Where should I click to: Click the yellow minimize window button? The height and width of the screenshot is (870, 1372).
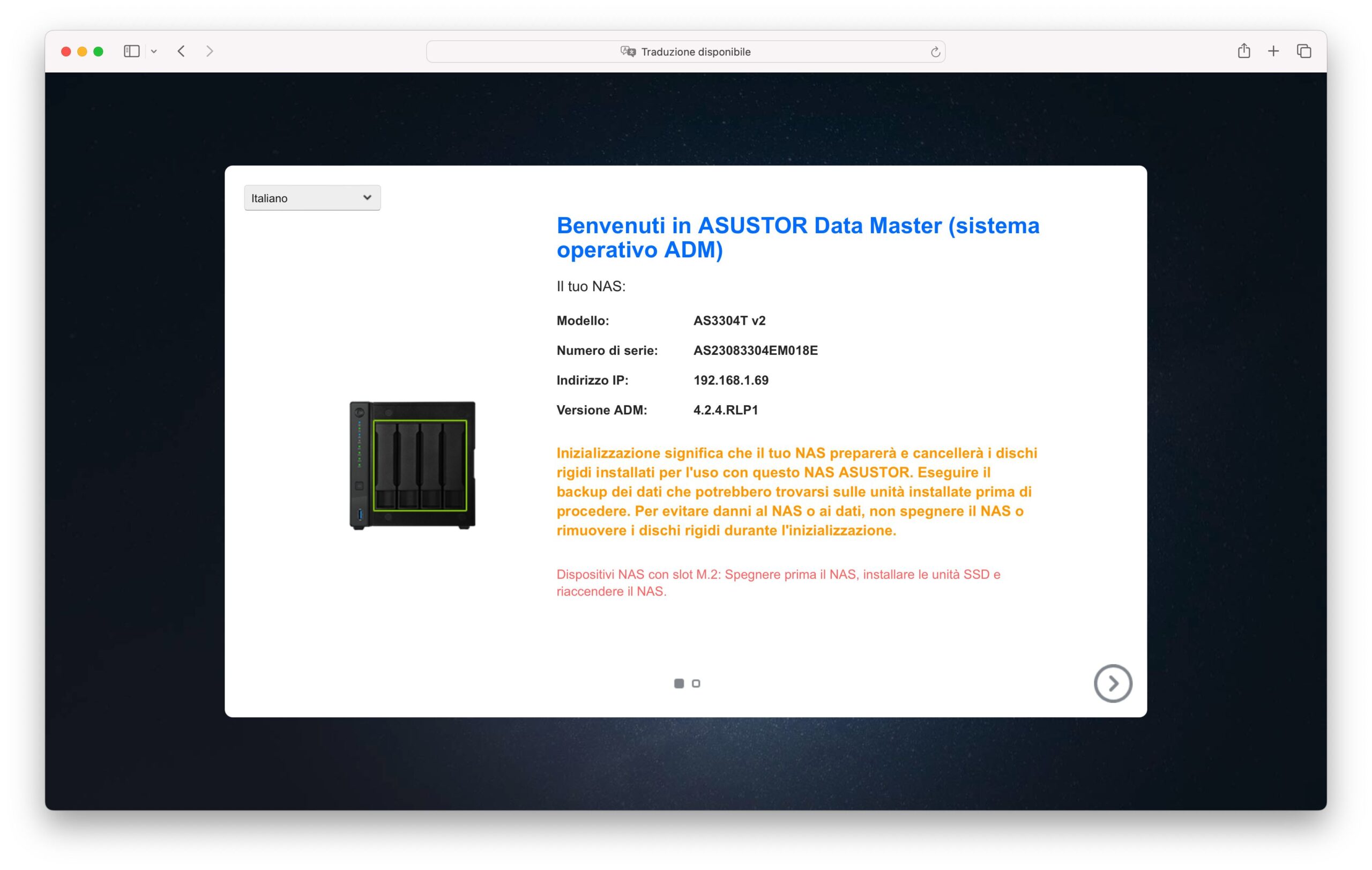tap(82, 51)
